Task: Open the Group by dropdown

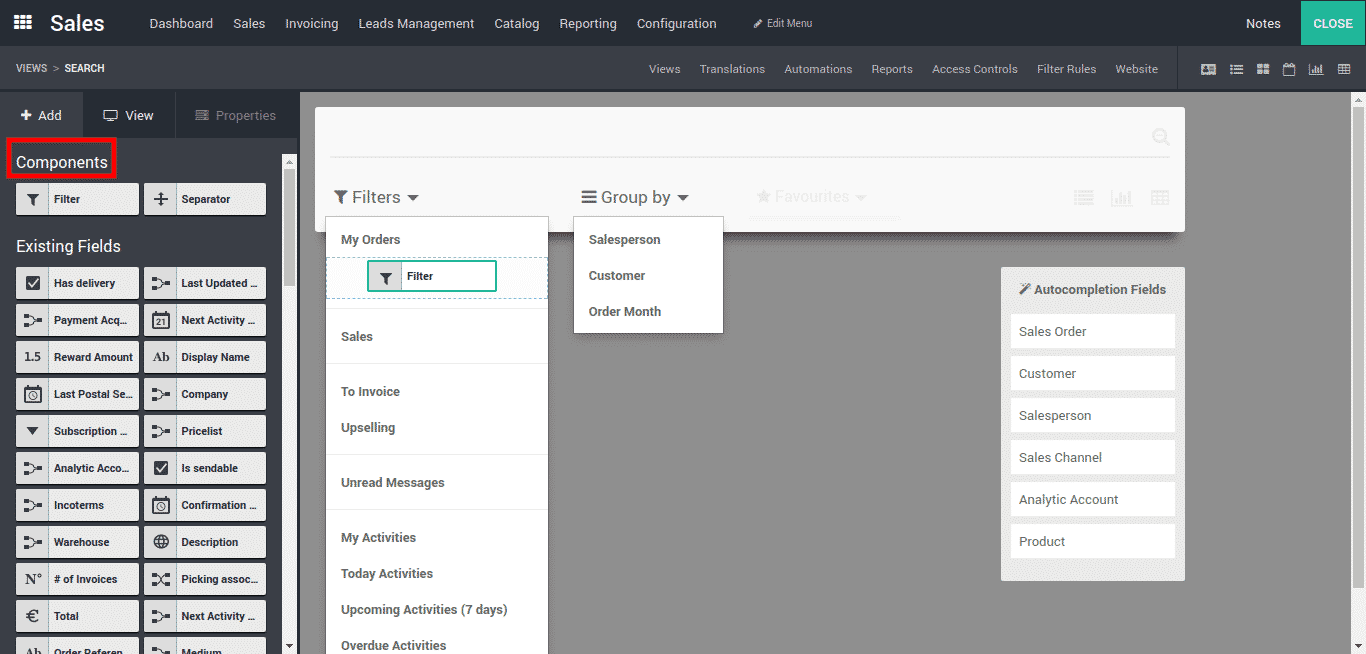Action: [x=635, y=198]
